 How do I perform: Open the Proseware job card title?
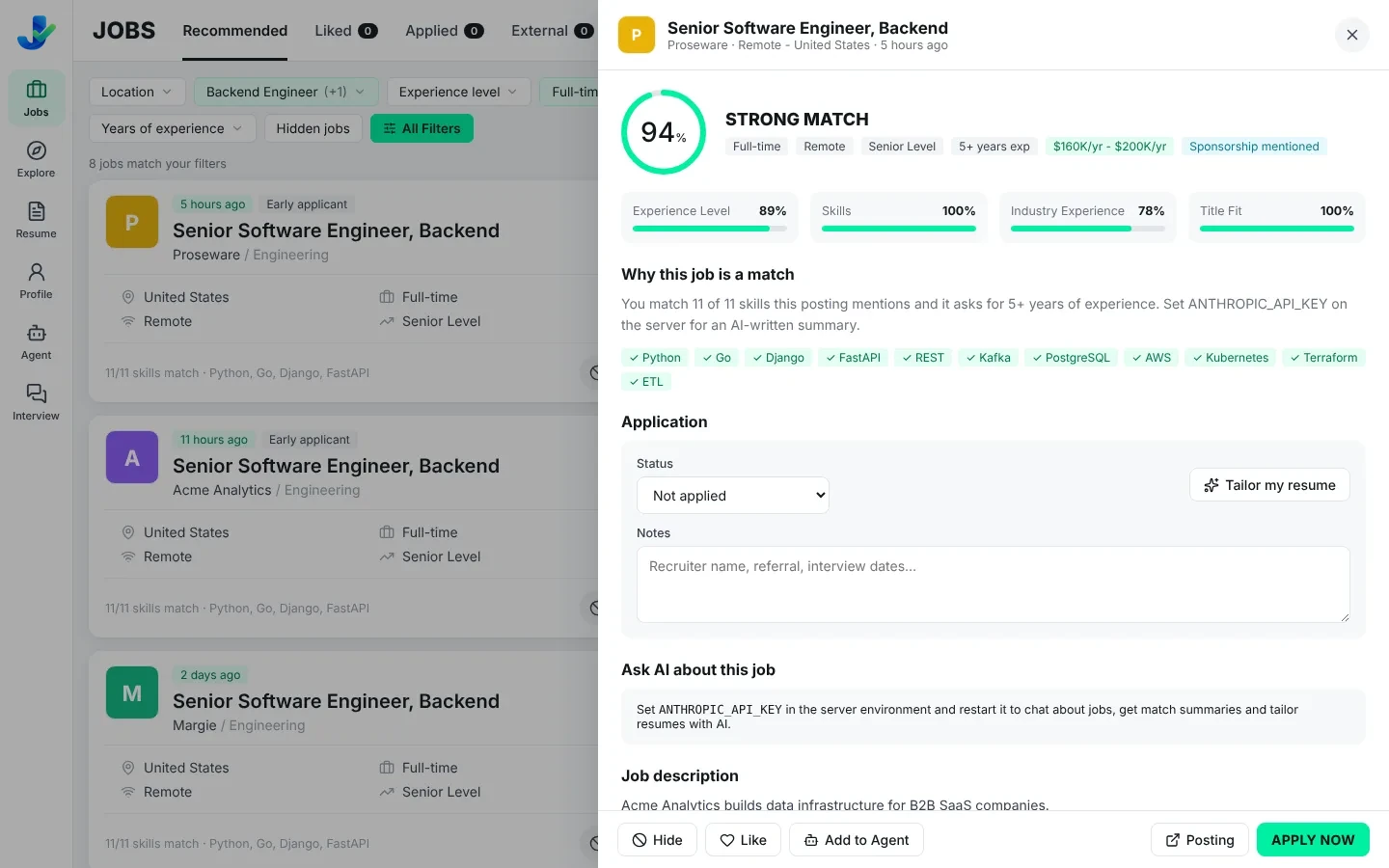pyautogui.click(x=336, y=231)
